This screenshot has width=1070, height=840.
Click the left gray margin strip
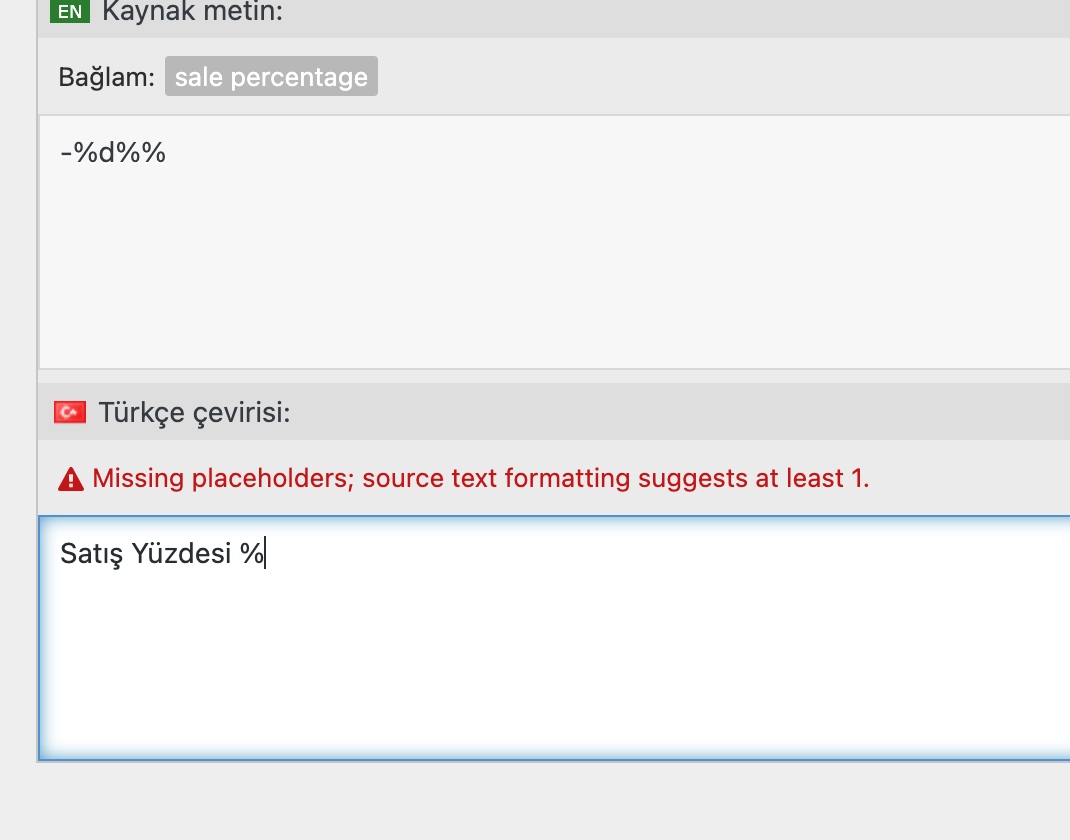point(18,409)
